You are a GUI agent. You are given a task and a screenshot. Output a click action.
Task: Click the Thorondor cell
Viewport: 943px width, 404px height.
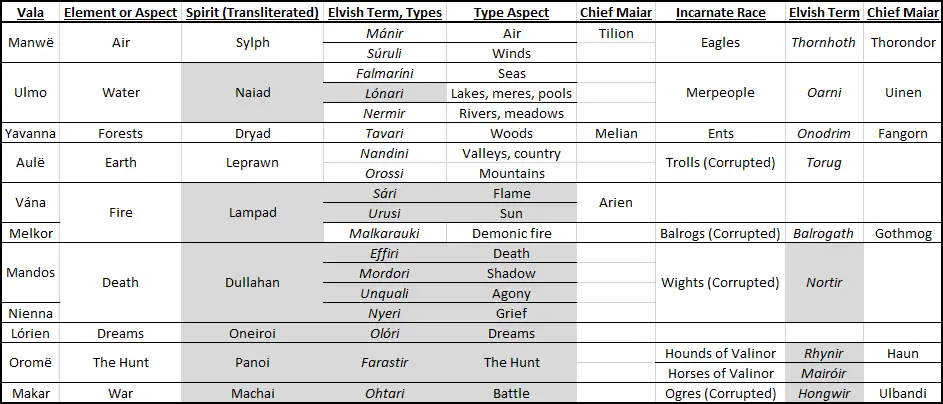903,43
